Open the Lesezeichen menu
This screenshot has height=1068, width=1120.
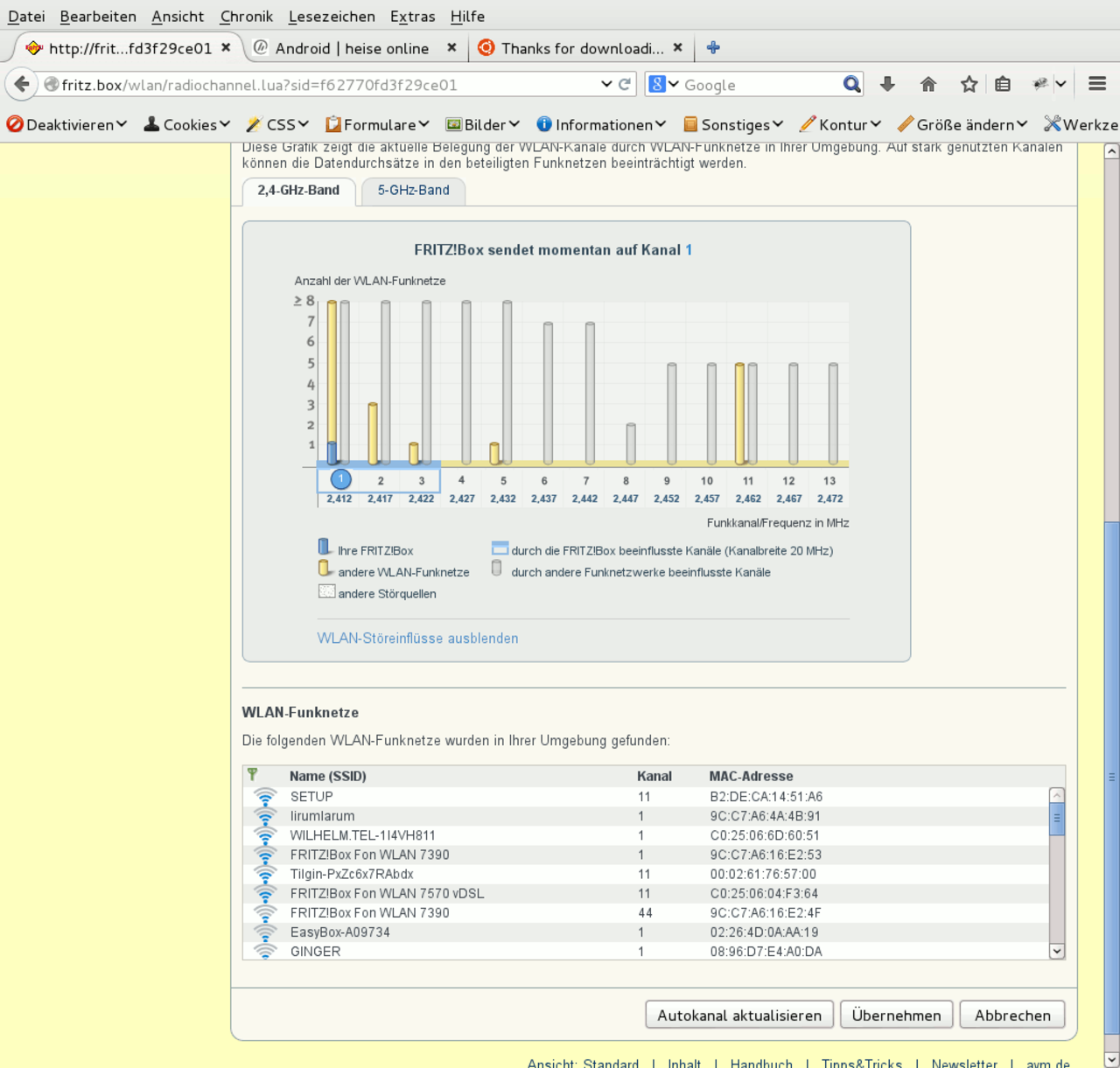coord(332,16)
